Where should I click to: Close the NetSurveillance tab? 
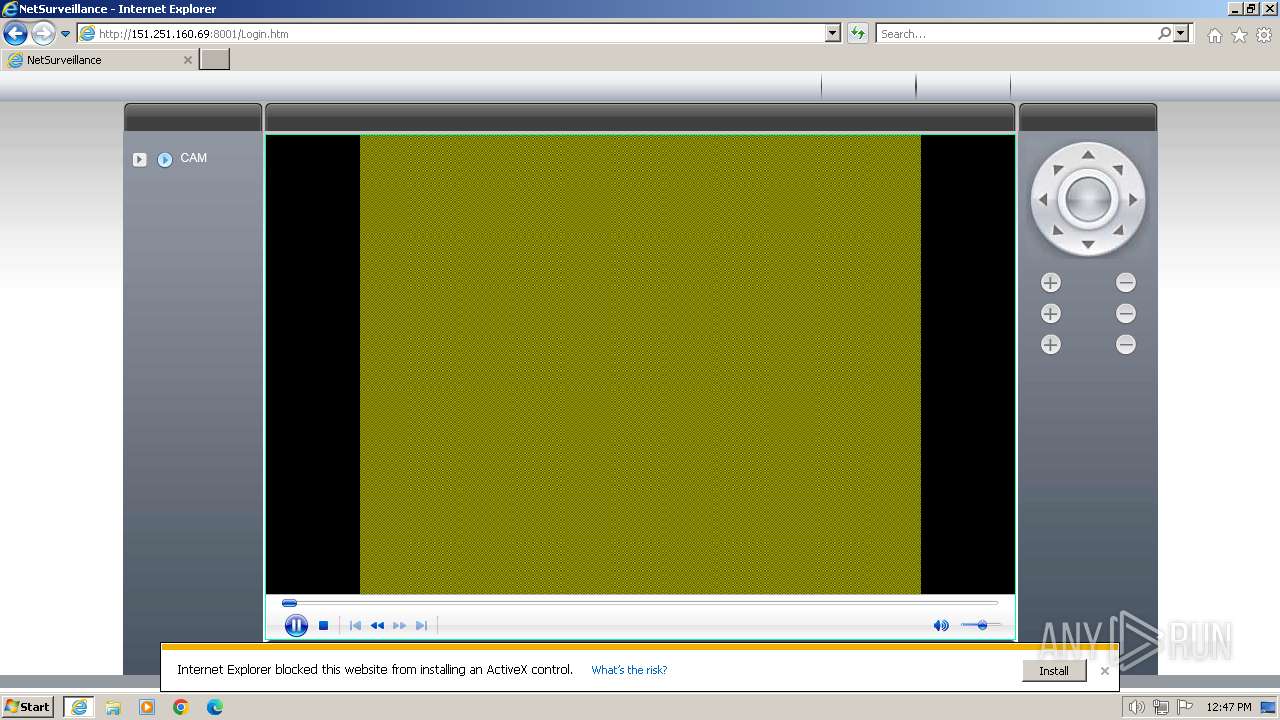click(187, 60)
